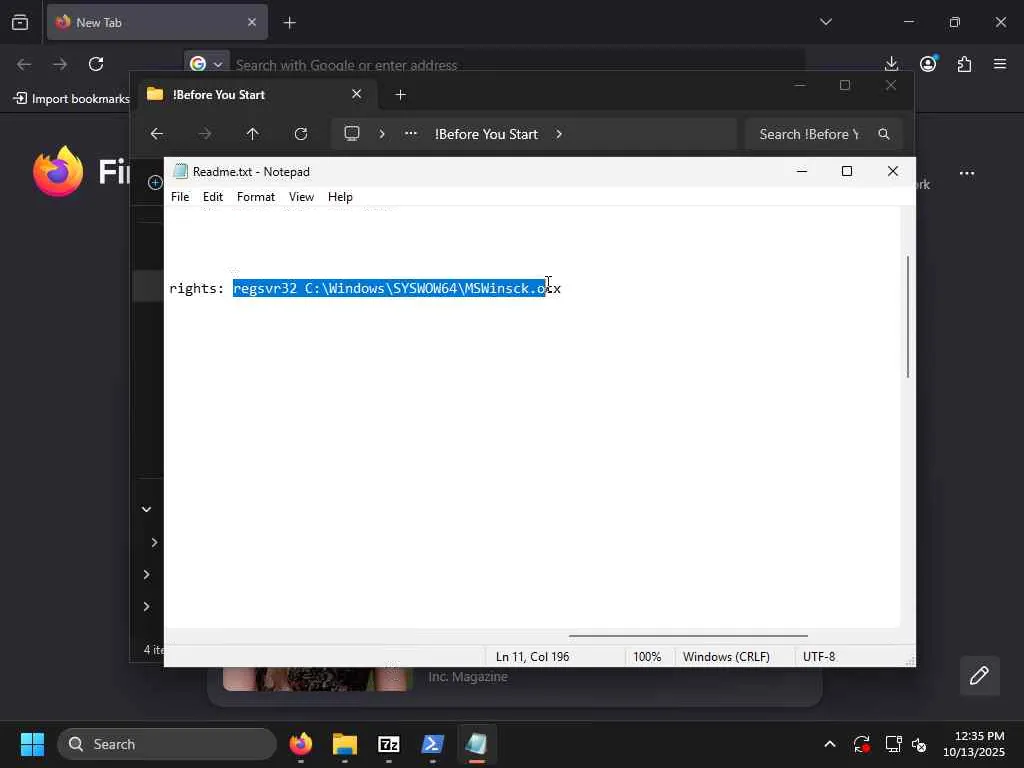
Task: Click the Notepad horizontal scrollbar thumb
Action: (688, 635)
